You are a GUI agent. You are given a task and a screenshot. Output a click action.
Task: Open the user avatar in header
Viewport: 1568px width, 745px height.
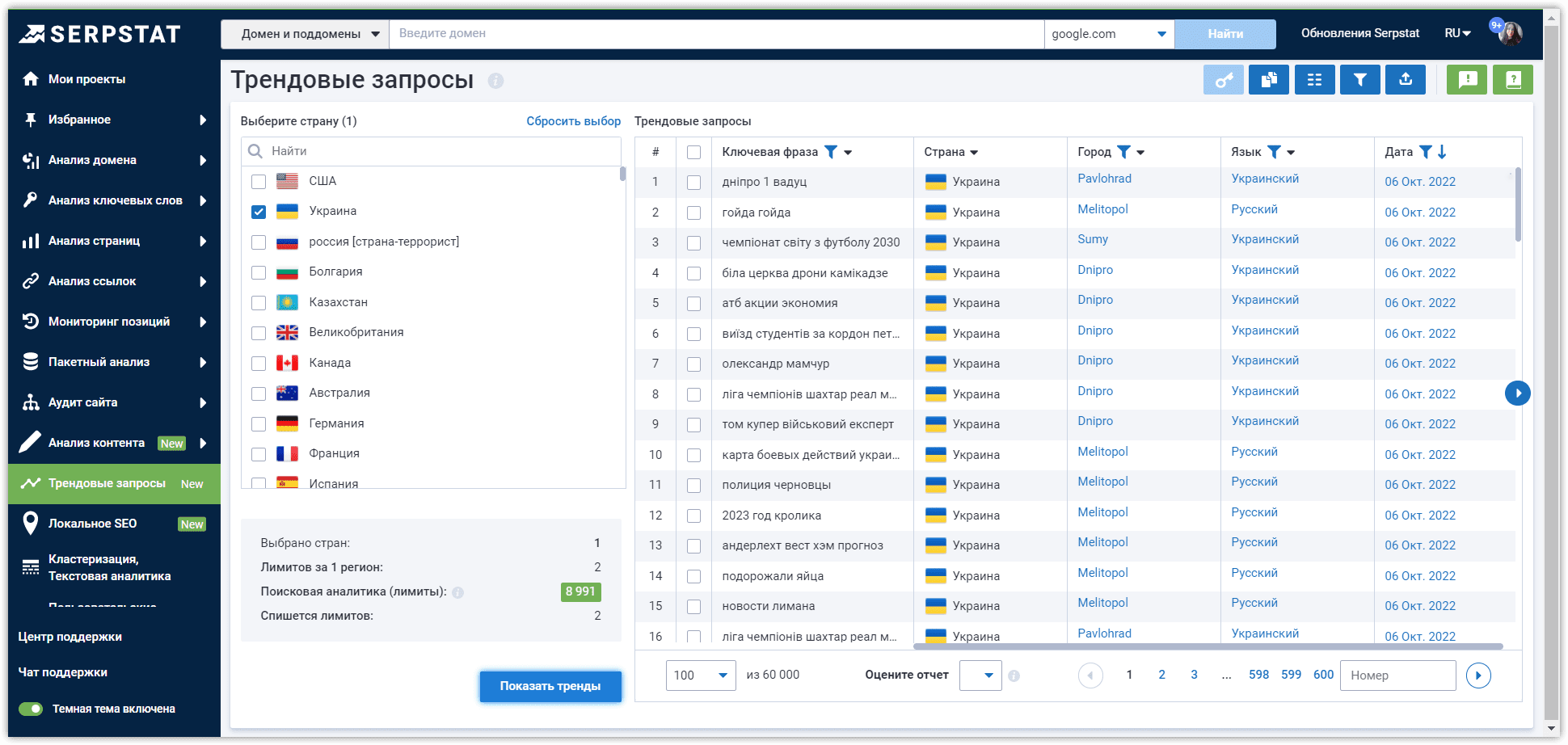tap(1510, 33)
